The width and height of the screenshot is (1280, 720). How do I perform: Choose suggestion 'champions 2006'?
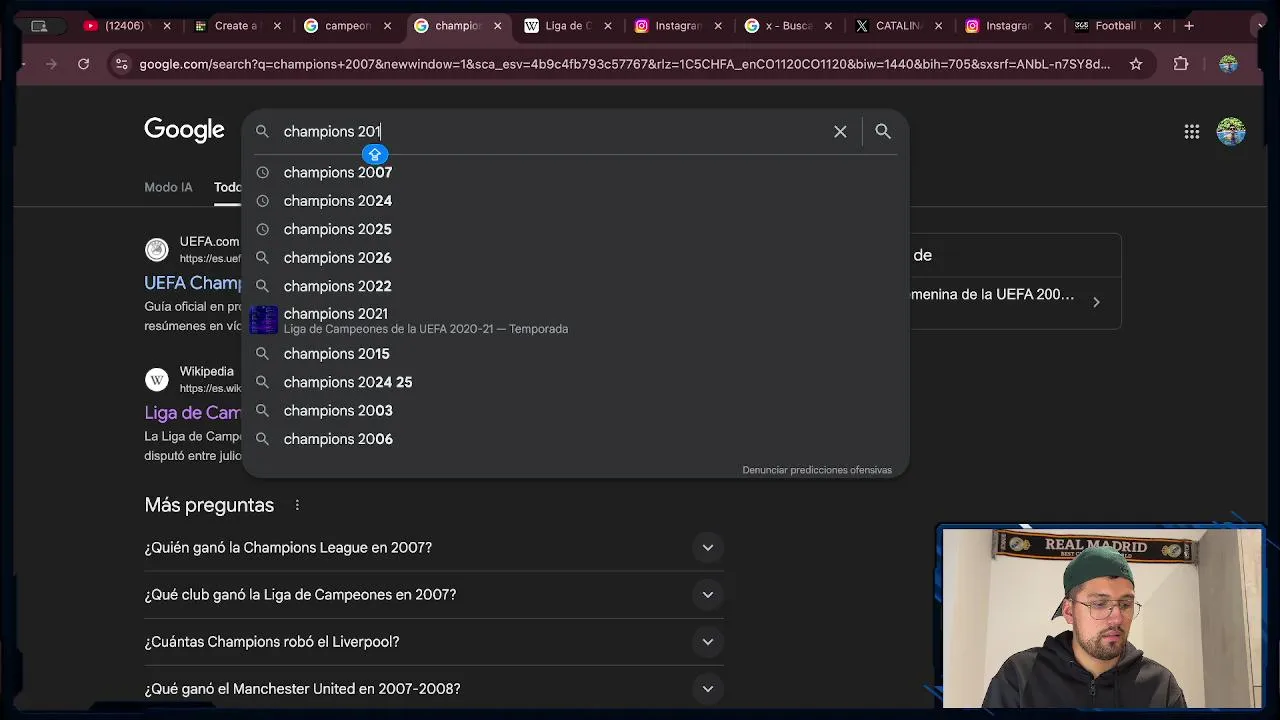(575, 439)
